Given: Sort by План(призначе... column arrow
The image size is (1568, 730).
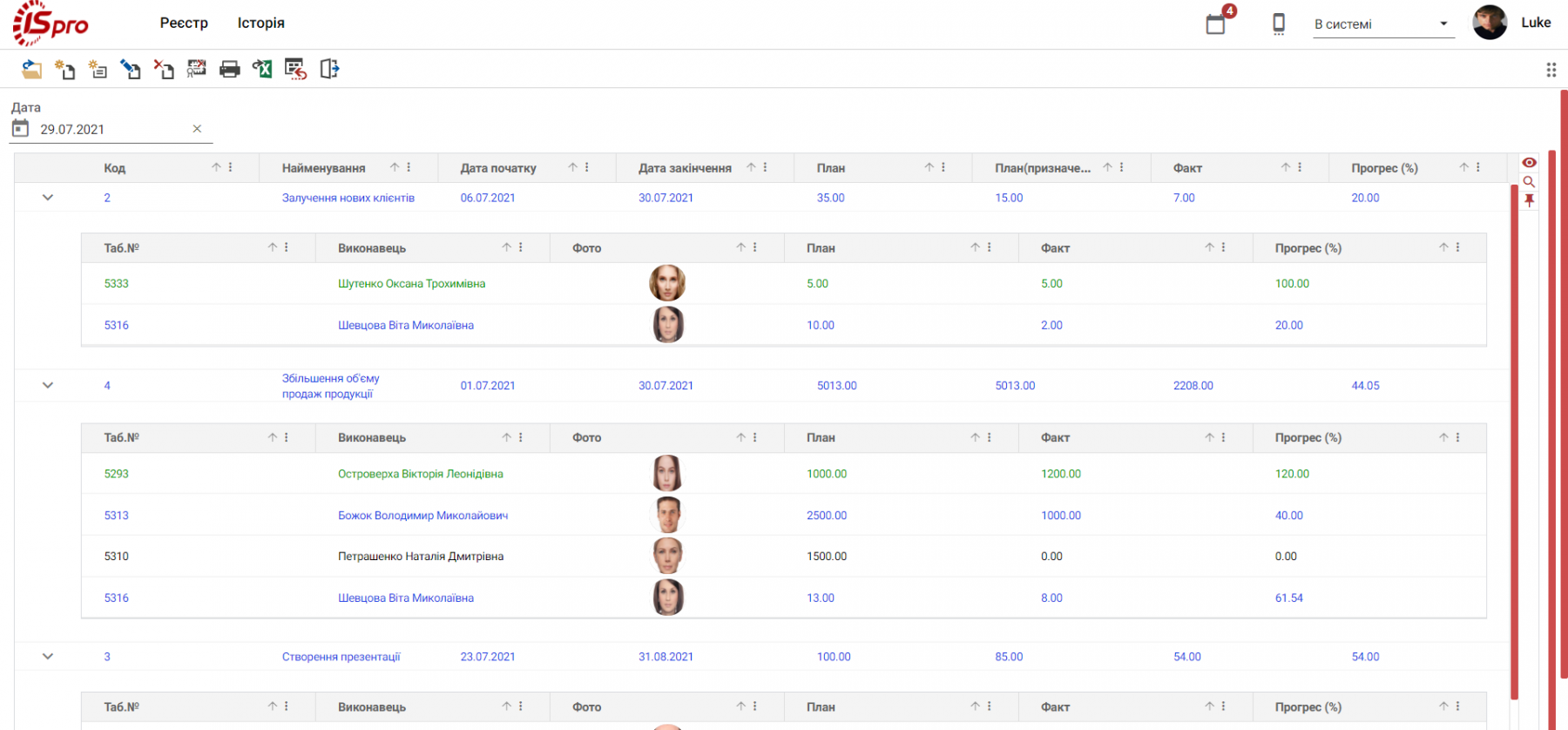Looking at the screenshot, I should pos(1108,167).
